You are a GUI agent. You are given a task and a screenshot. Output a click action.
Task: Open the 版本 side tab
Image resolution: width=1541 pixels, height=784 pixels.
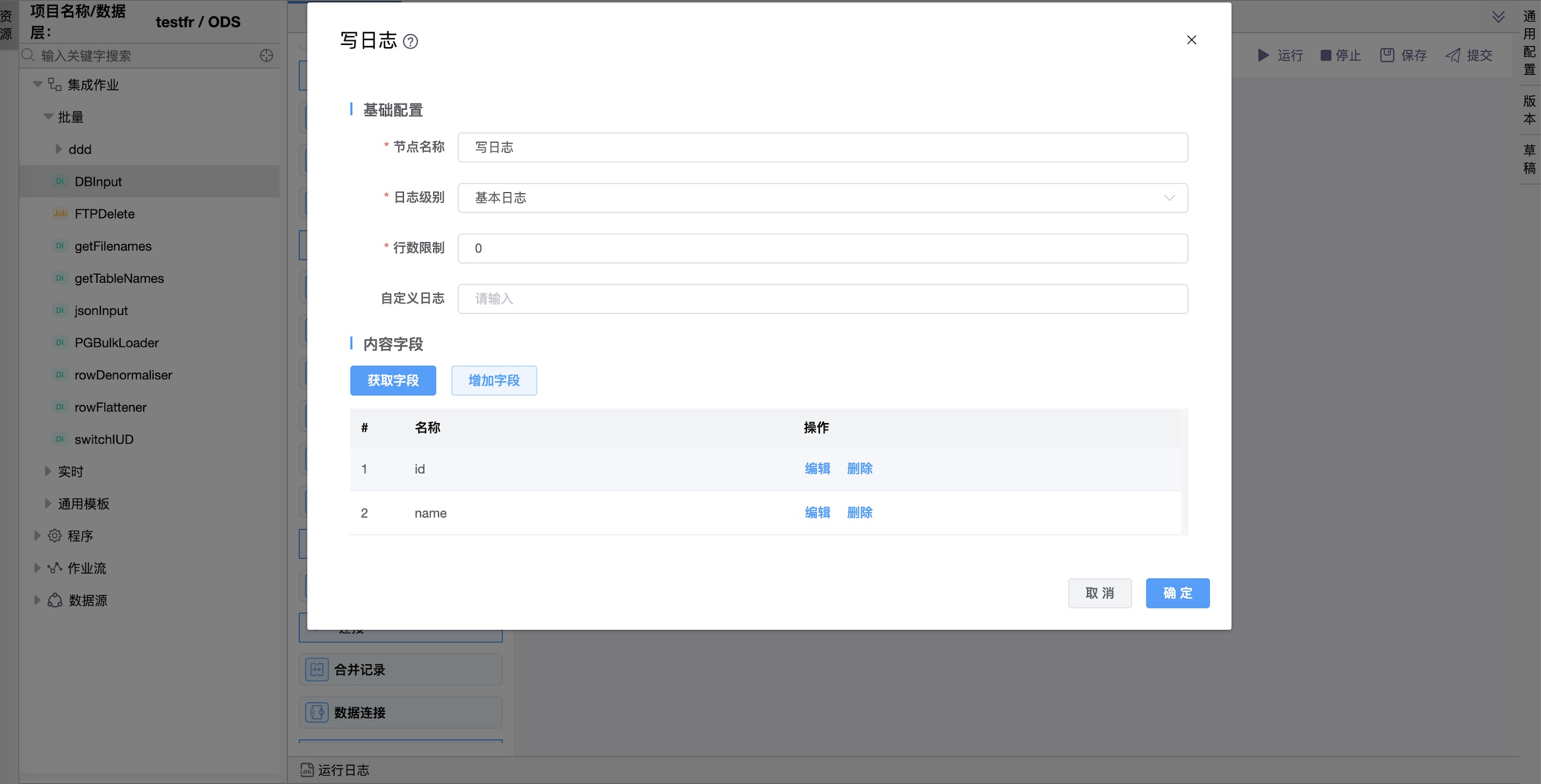[x=1529, y=110]
